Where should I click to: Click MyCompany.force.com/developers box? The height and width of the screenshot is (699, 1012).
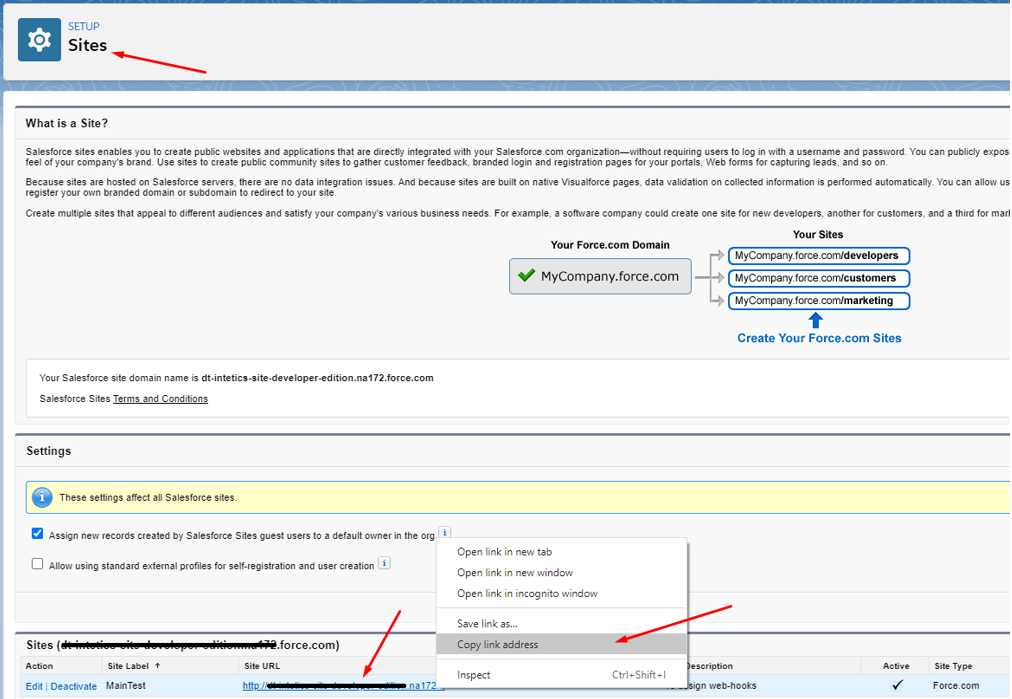[x=819, y=256]
